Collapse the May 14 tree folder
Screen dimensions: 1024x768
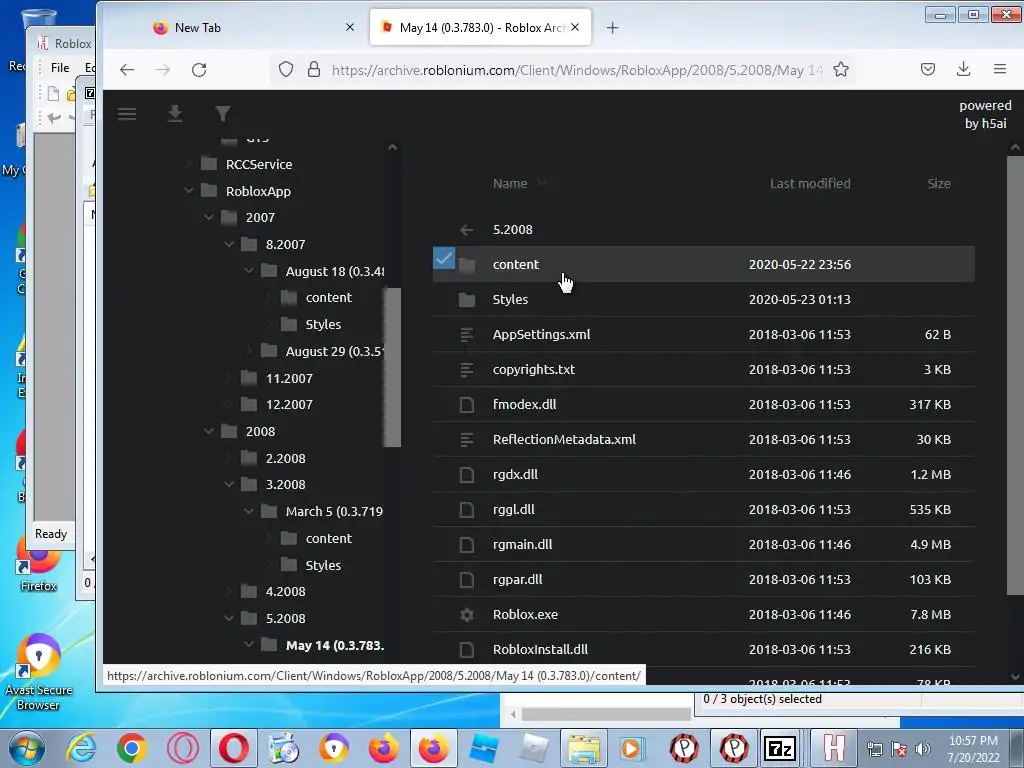[249, 645]
